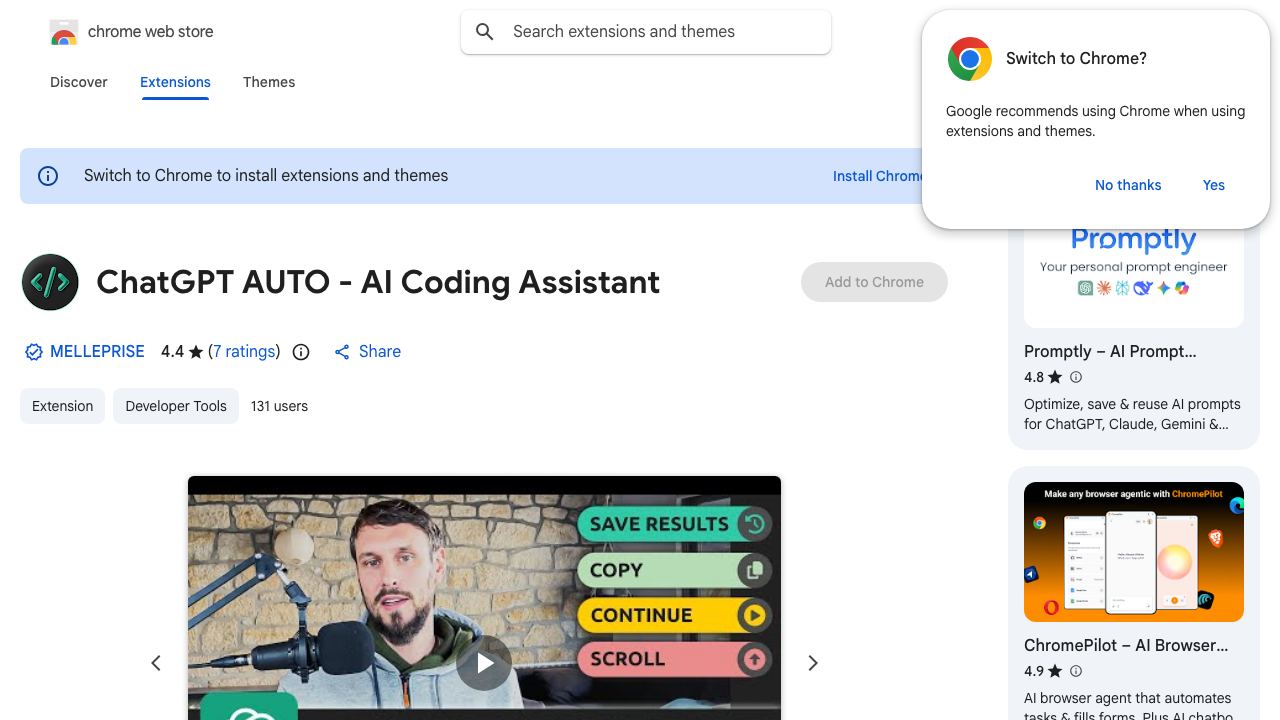Open the 7 ratings link
1280x720 pixels.
[x=245, y=352]
